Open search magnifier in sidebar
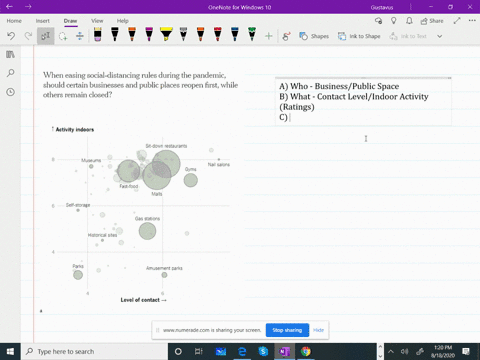The image size is (480, 360). (x=10, y=73)
